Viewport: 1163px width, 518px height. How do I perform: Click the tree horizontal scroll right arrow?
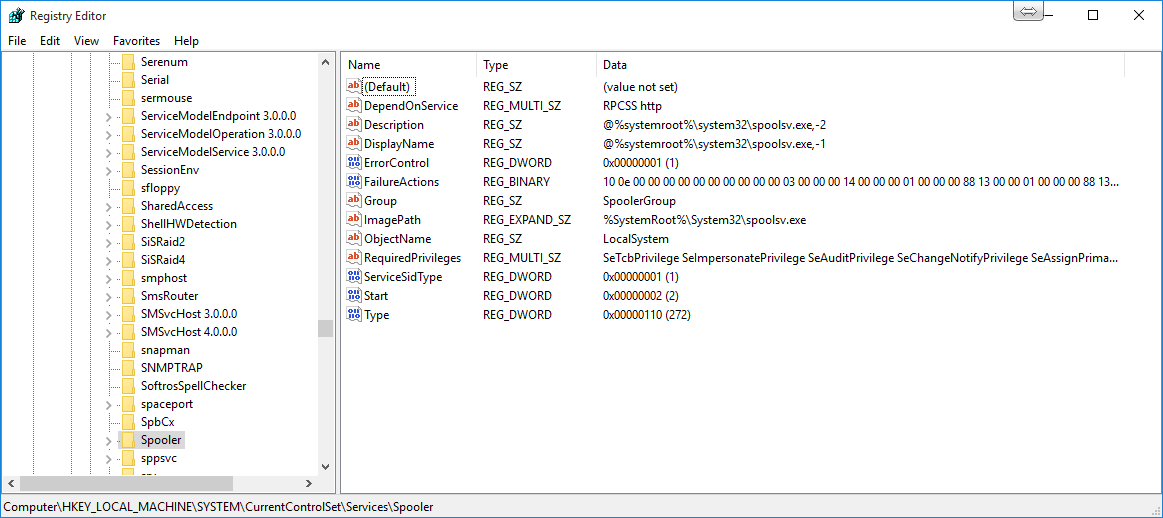310,483
